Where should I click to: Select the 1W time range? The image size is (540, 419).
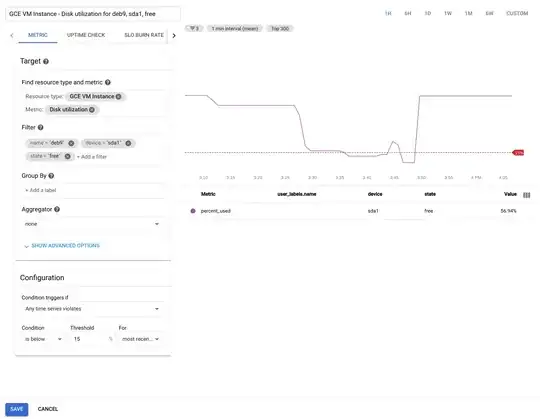(448, 13)
